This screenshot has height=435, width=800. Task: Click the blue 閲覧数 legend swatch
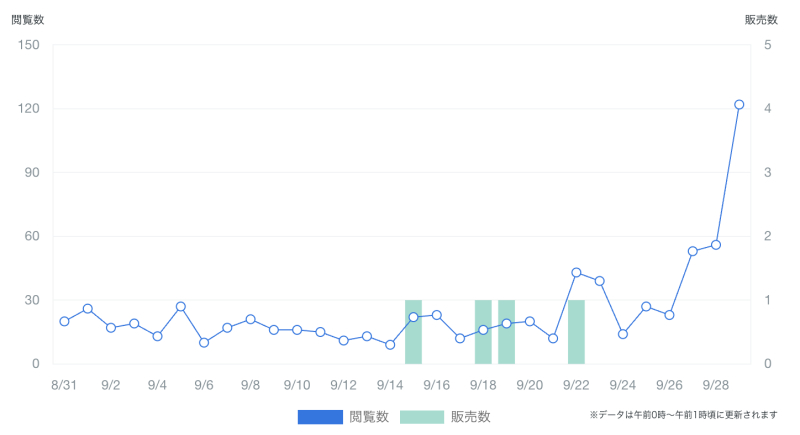click(x=320, y=417)
